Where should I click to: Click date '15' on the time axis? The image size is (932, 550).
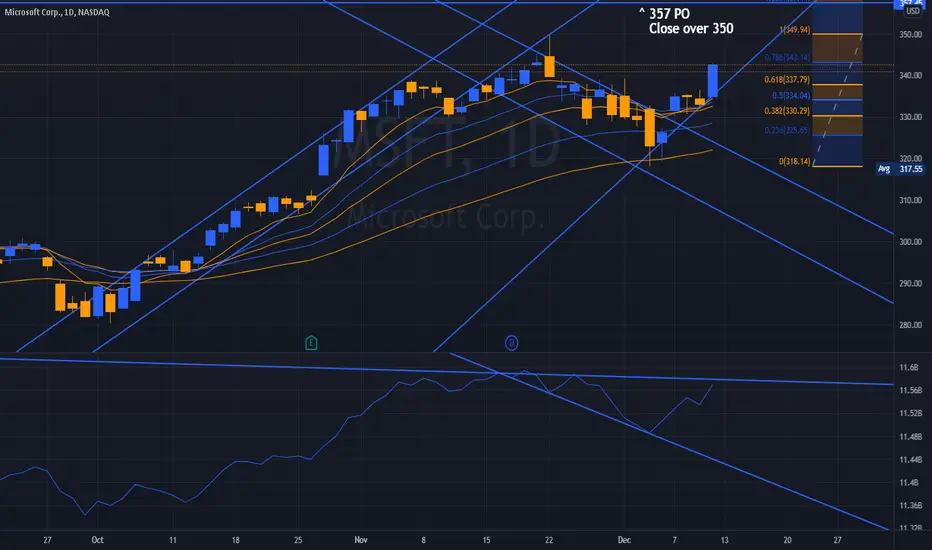click(486, 540)
